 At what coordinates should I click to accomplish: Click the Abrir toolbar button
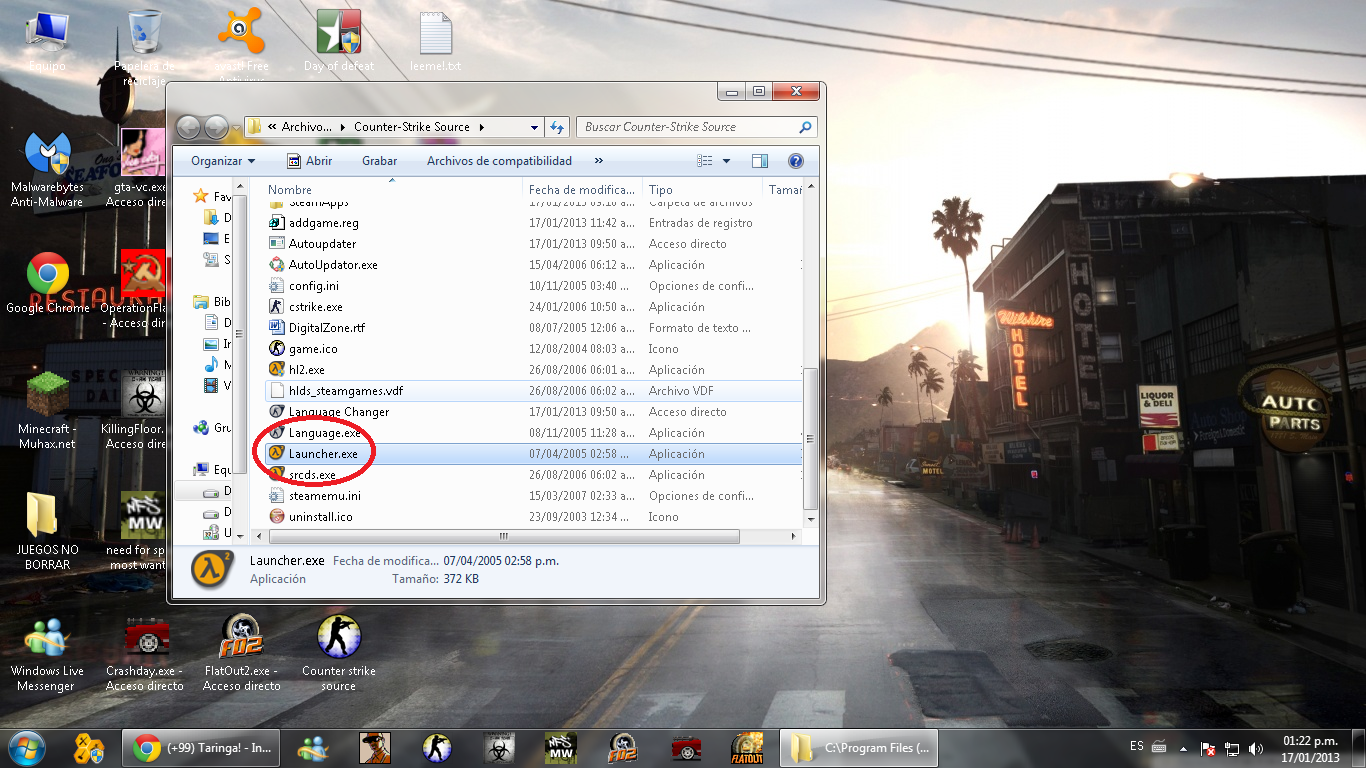[x=309, y=161]
